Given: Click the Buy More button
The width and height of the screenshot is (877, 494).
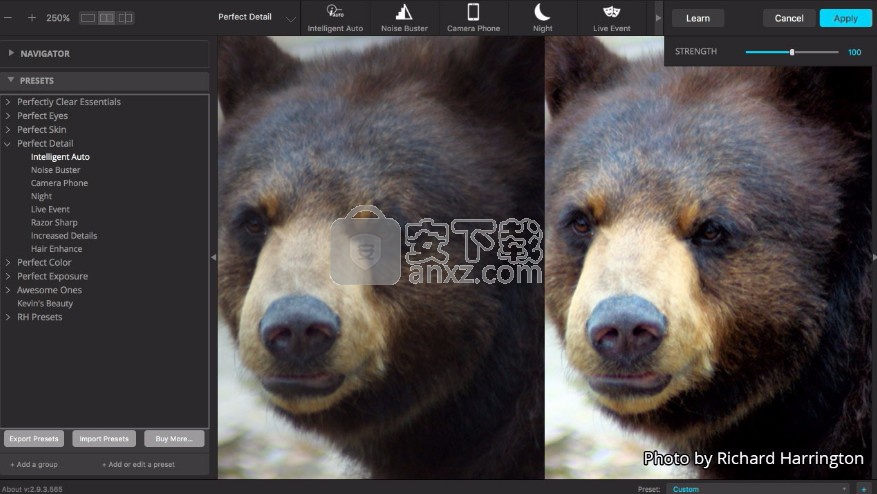Looking at the screenshot, I should tap(174, 439).
